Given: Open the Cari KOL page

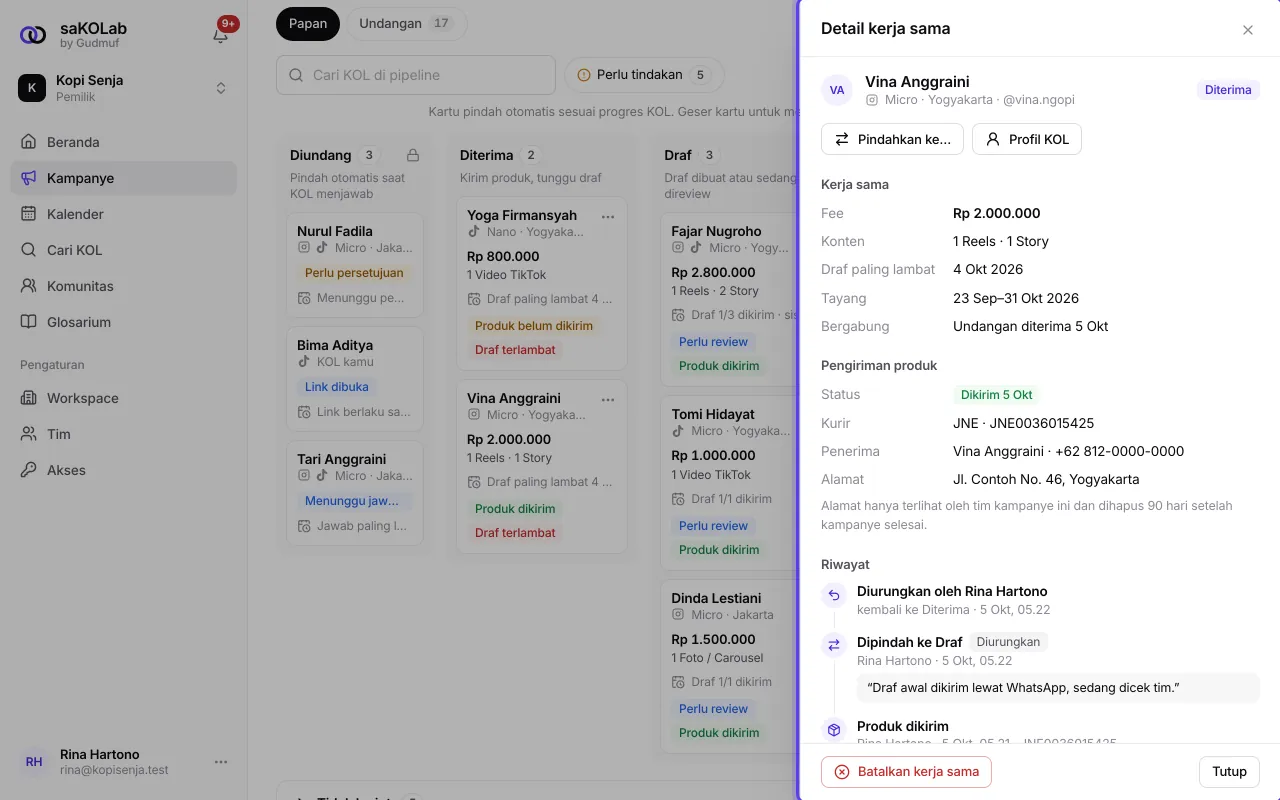Looking at the screenshot, I should click(124, 250).
